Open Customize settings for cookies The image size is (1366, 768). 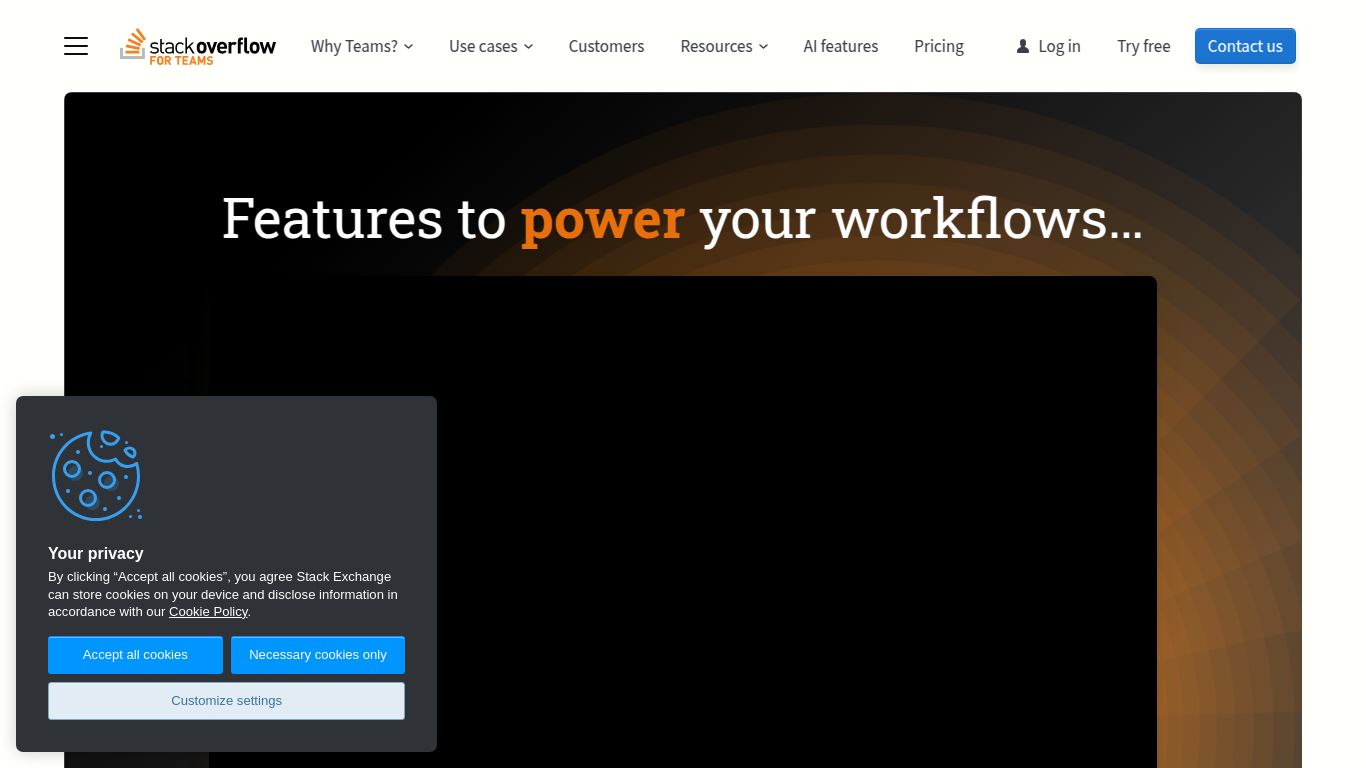click(226, 700)
